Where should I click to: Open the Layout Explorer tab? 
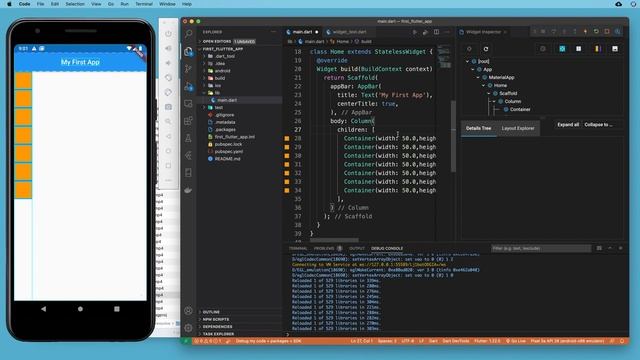pos(518,128)
